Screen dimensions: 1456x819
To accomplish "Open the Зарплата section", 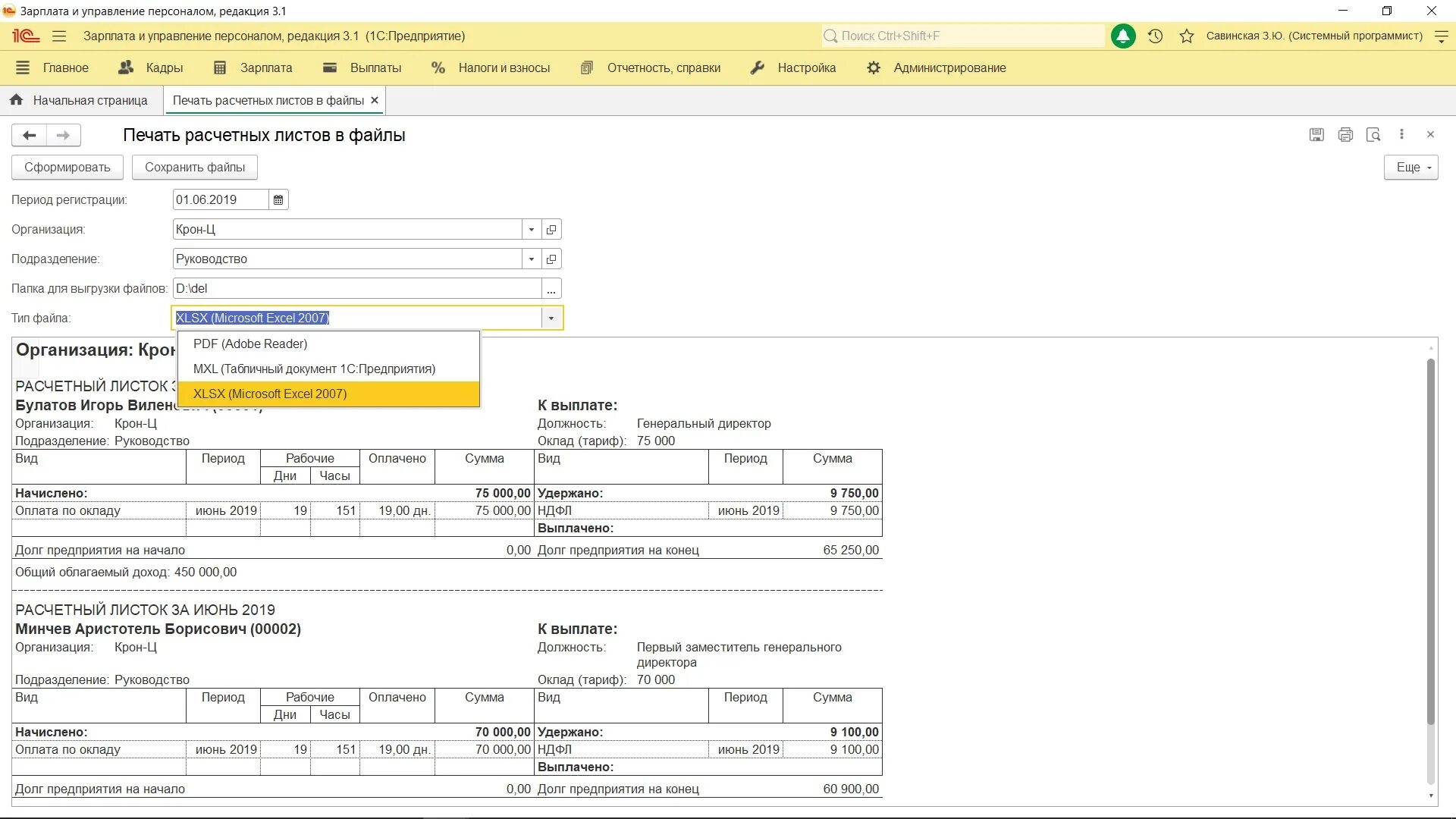I will 253,68.
